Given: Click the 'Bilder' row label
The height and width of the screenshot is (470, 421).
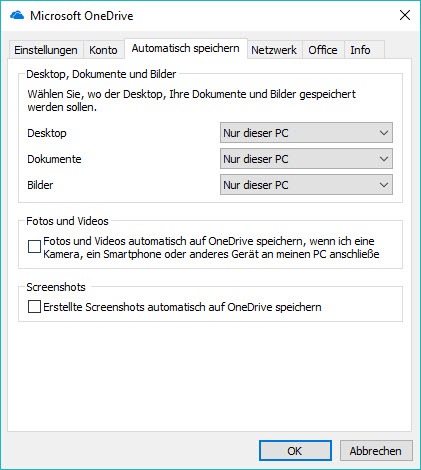Looking at the screenshot, I should pos(40,185).
